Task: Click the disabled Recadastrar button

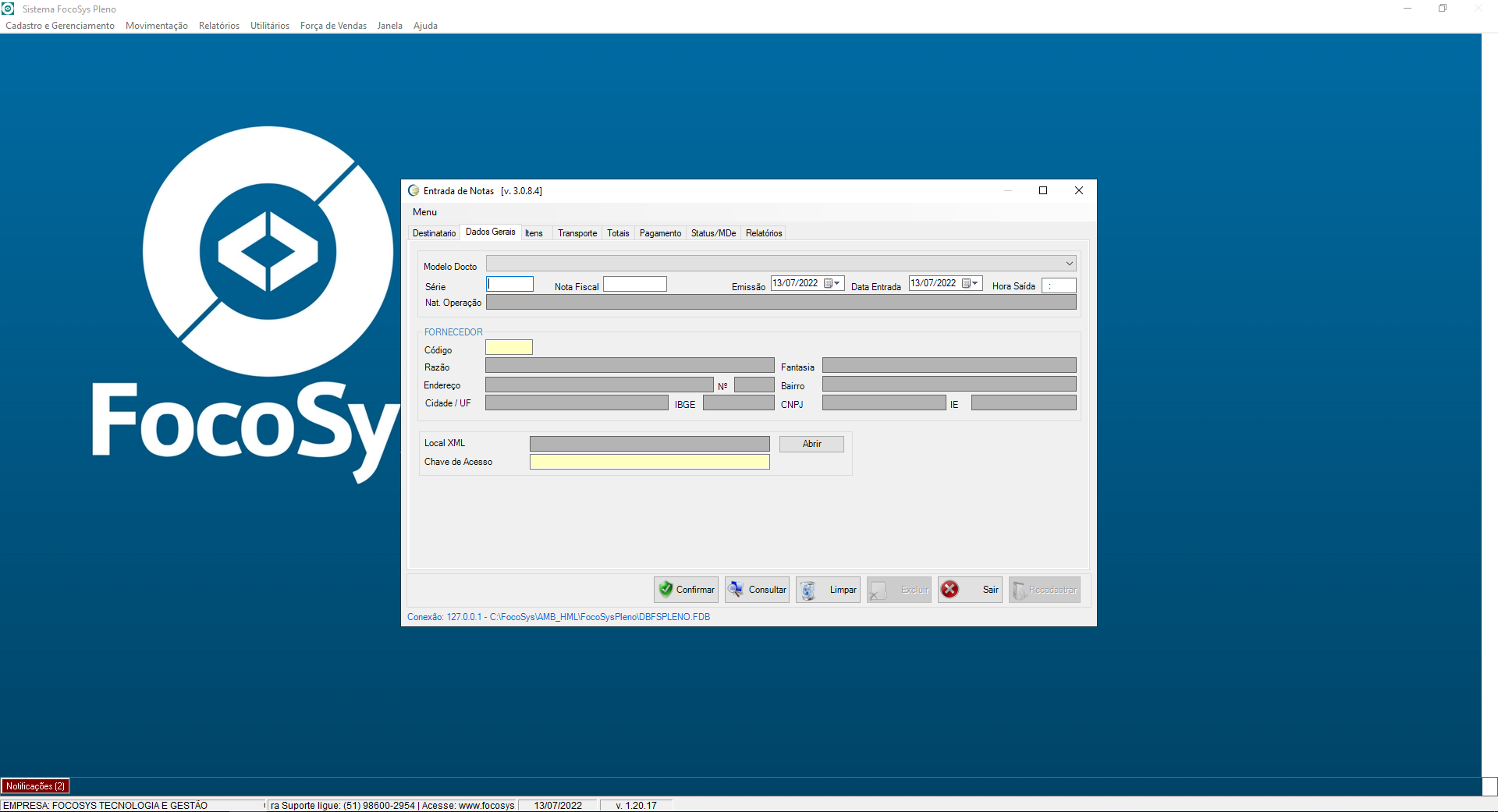Action: coord(1044,590)
